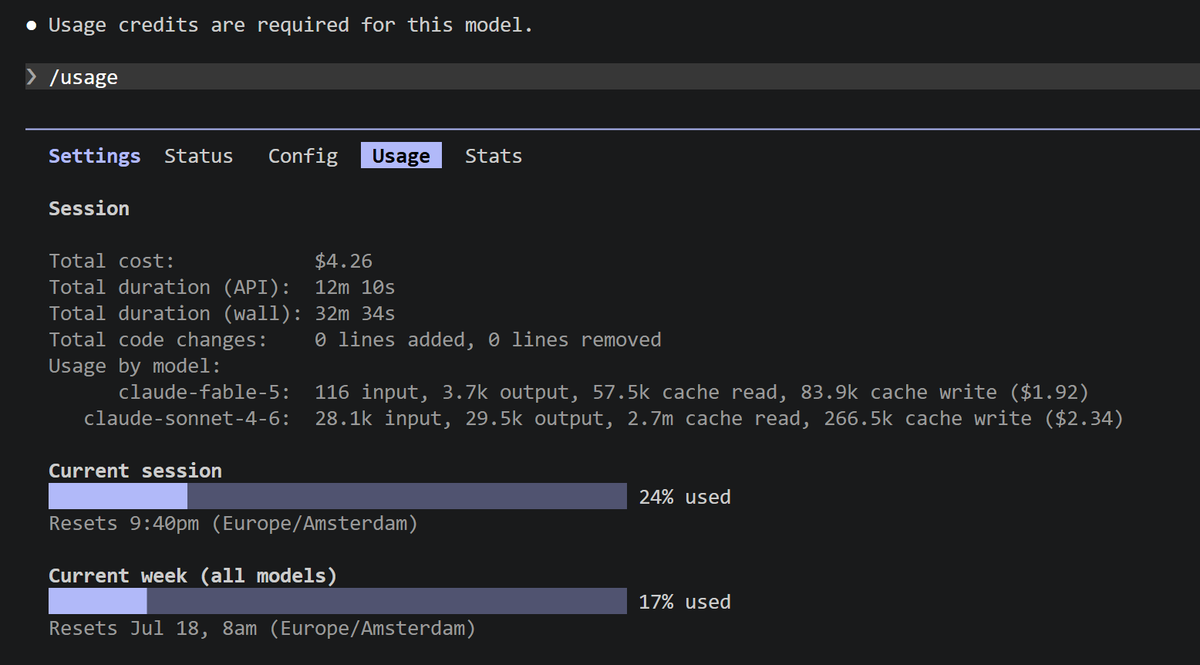Click the "Usage by model:" label
This screenshot has width=1200, height=665.
tap(135, 366)
